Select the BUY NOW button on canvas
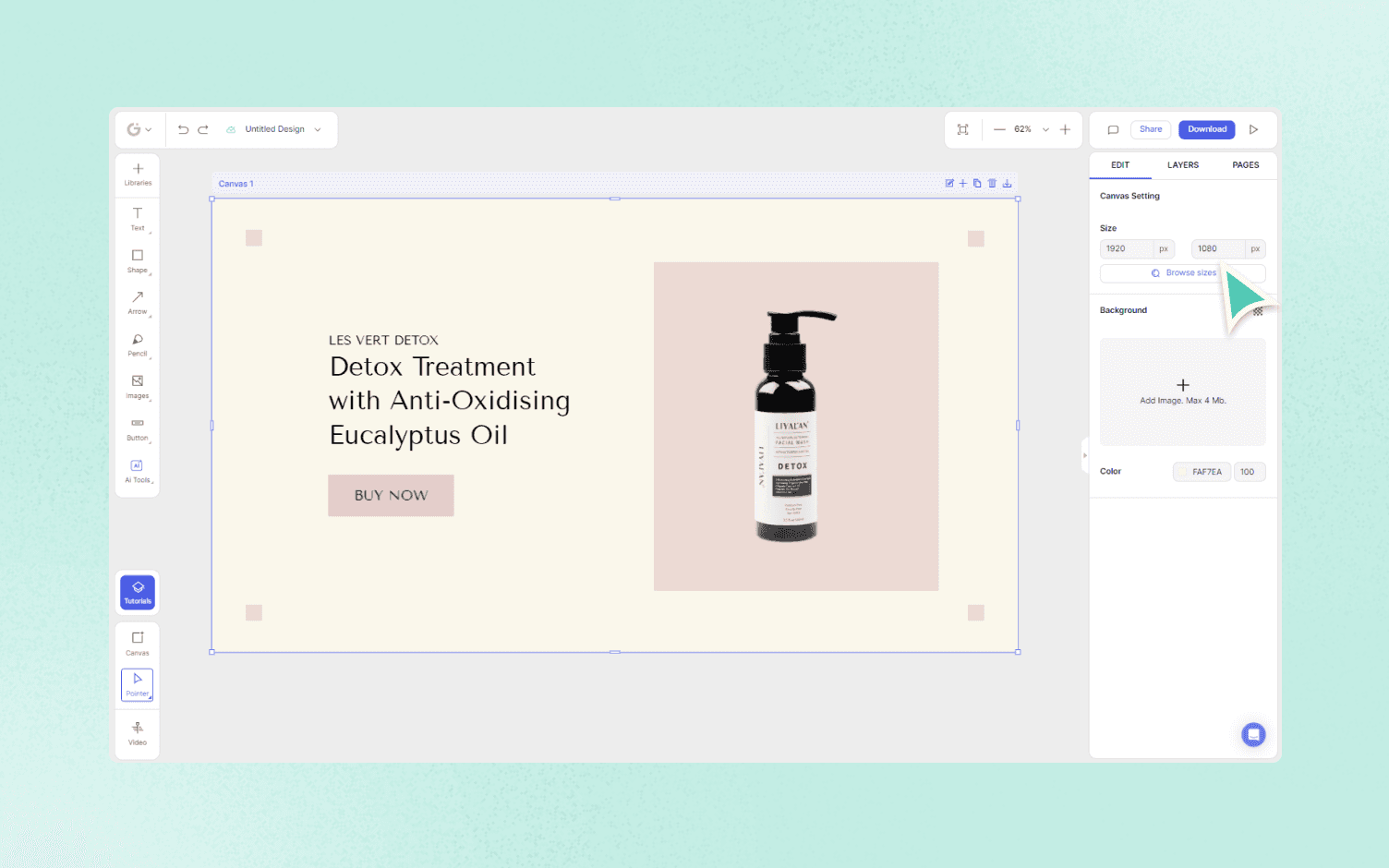 [x=392, y=496]
